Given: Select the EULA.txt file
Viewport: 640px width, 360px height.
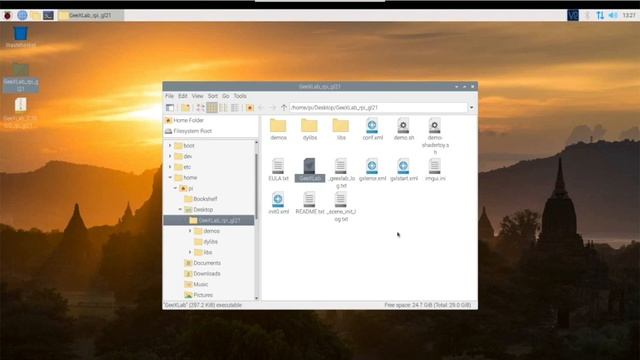Looking at the screenshot, I should tap(278, 170).
